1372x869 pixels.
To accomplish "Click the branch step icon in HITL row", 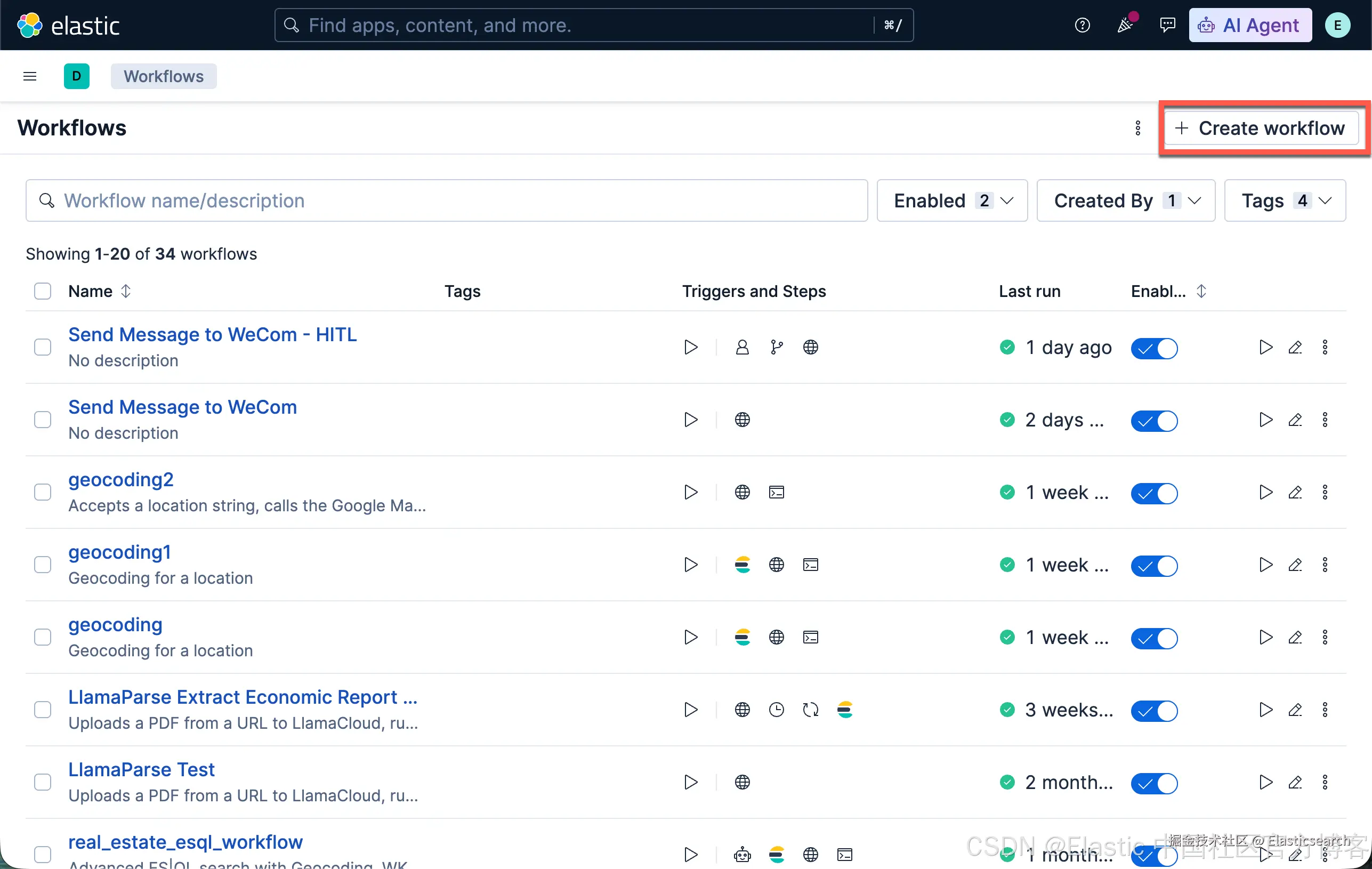I will coord(776,347).
